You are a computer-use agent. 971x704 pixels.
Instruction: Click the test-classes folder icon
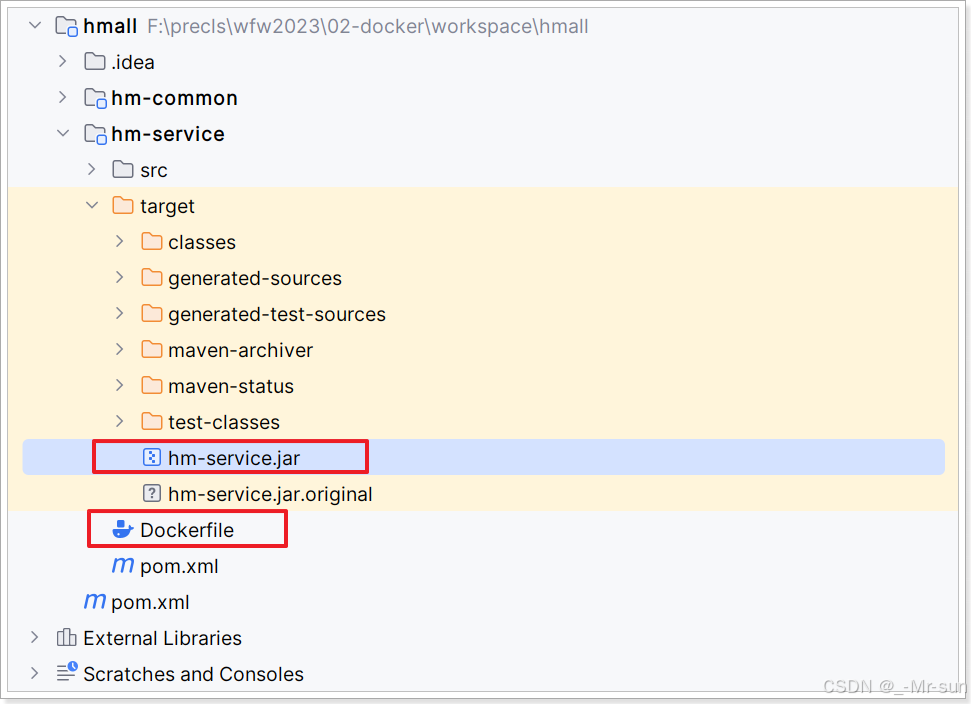pyautogui.click(x=152, y=421)
